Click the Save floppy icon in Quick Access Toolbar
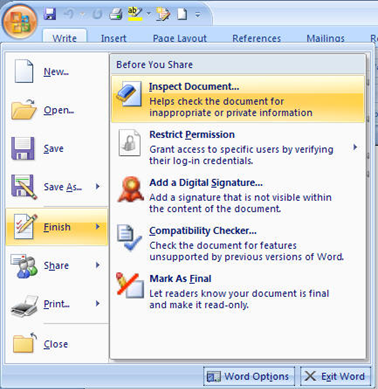Viewport: 378px width, 389px height. click(x=50, y=14)
